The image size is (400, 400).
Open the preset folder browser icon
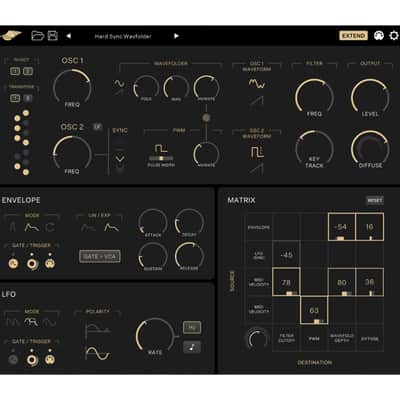click(x=37, y=35)
